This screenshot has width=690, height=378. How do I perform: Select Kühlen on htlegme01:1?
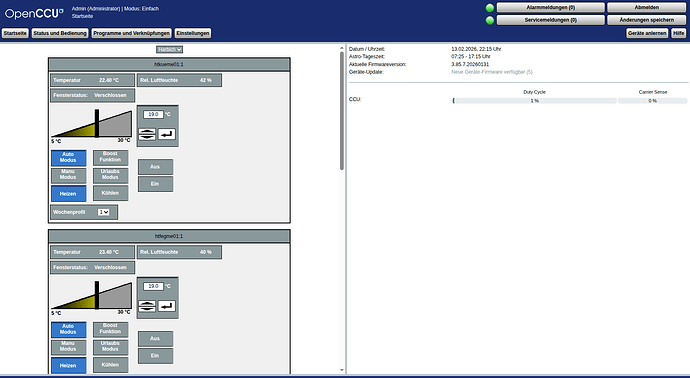click(x=110, y=365)
